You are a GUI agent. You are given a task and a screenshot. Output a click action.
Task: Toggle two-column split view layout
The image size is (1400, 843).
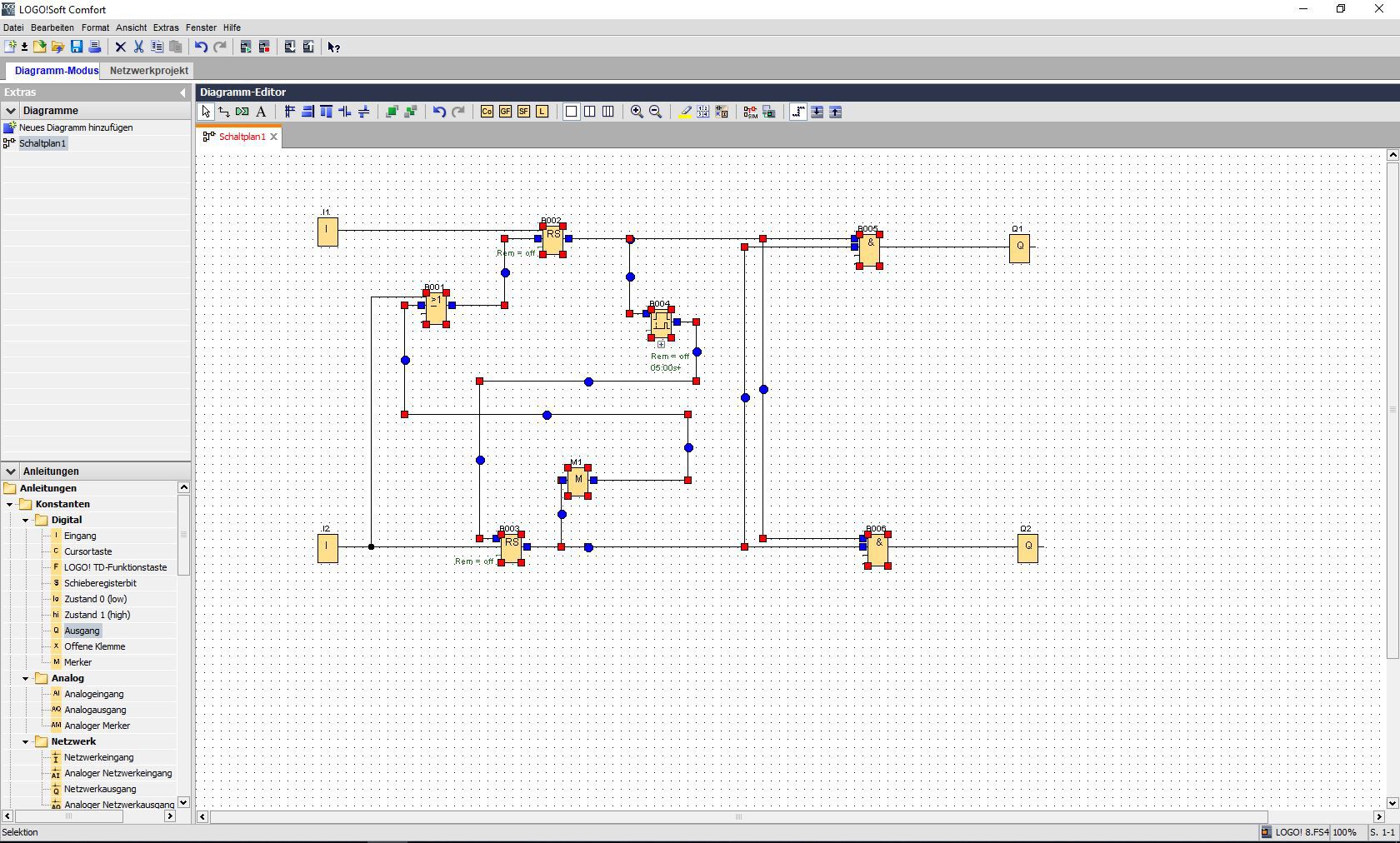(x=590, y=112)
